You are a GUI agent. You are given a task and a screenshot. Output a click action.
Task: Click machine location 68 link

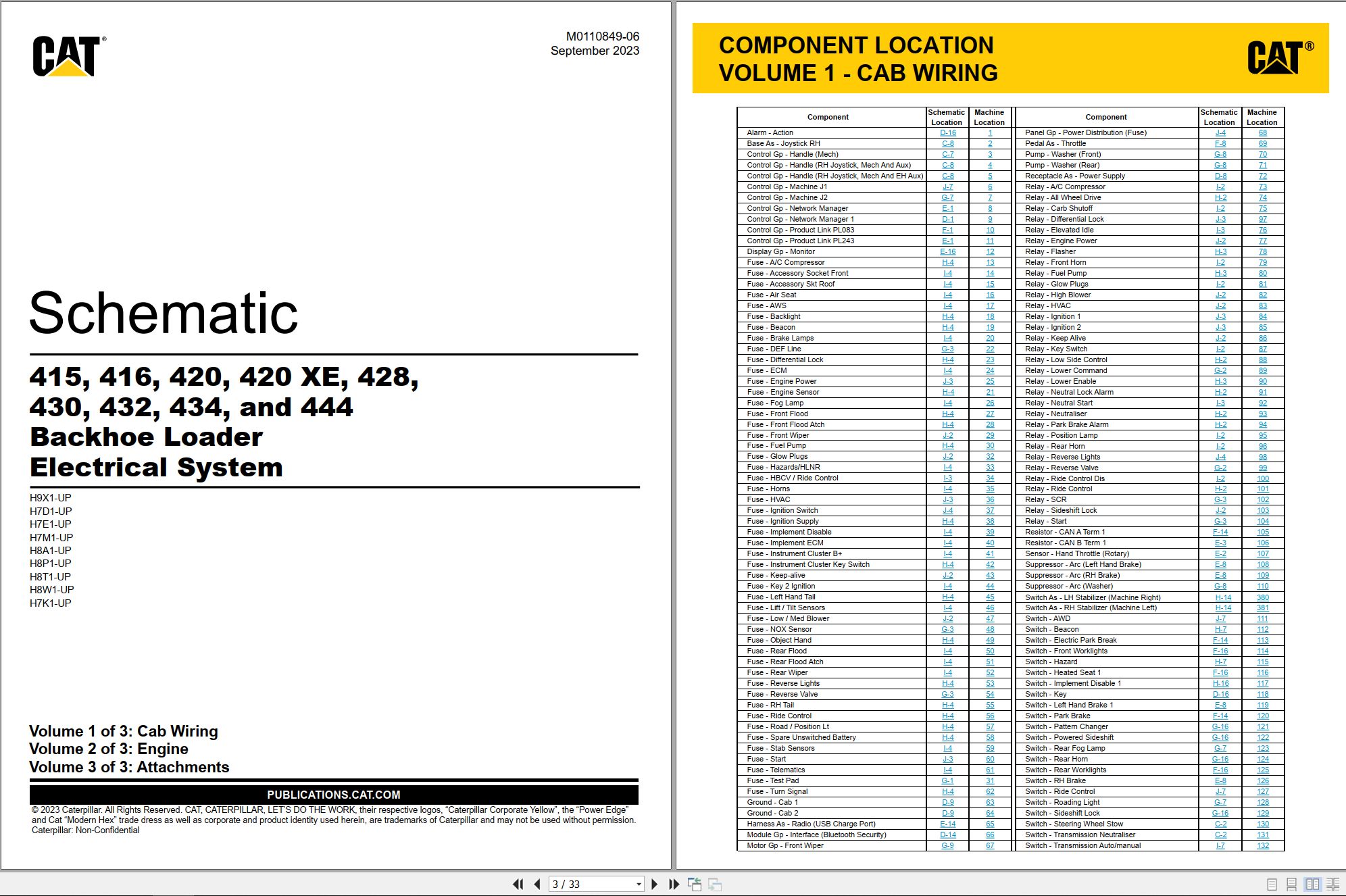coord(1263,133)
